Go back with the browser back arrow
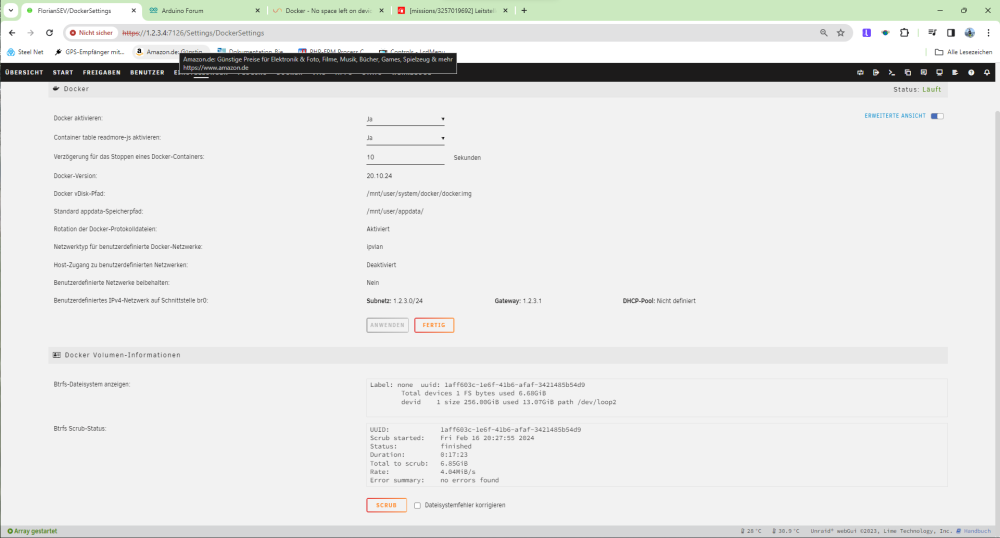This screenshot has width=1000, height=538. 12,33
